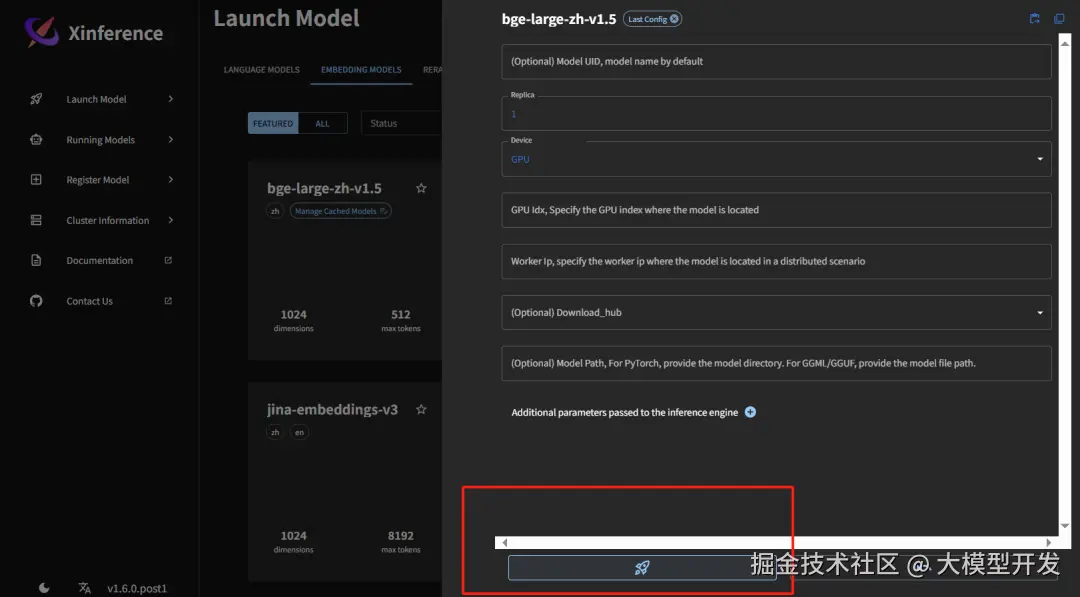Open the jina-embeddings-v3 model card title

tap(333, 409)
